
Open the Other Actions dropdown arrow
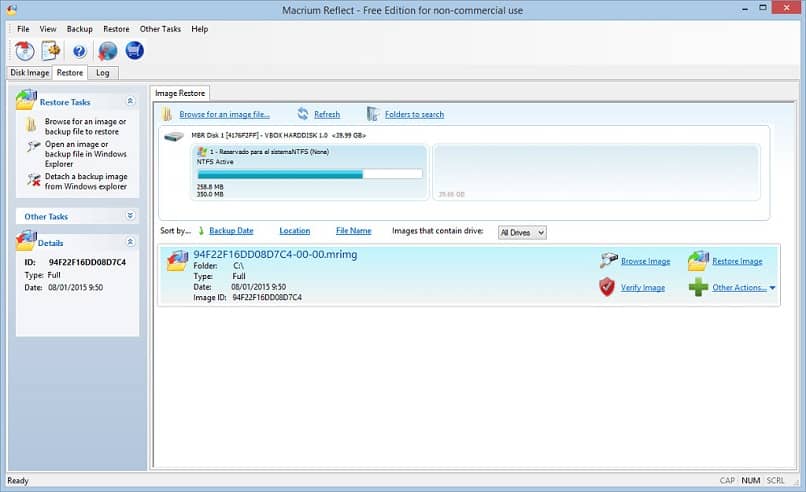pos(773,288)
